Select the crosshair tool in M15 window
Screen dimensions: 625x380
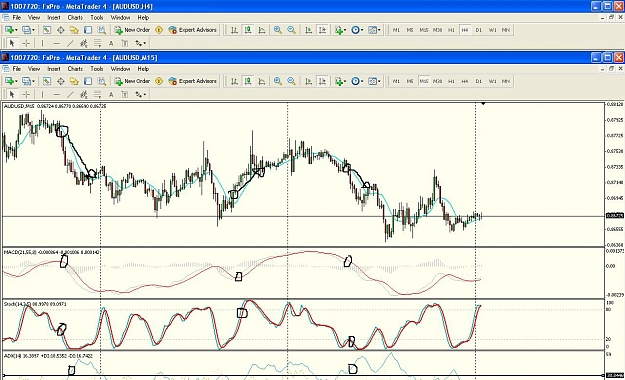click(x=26, y=95)
